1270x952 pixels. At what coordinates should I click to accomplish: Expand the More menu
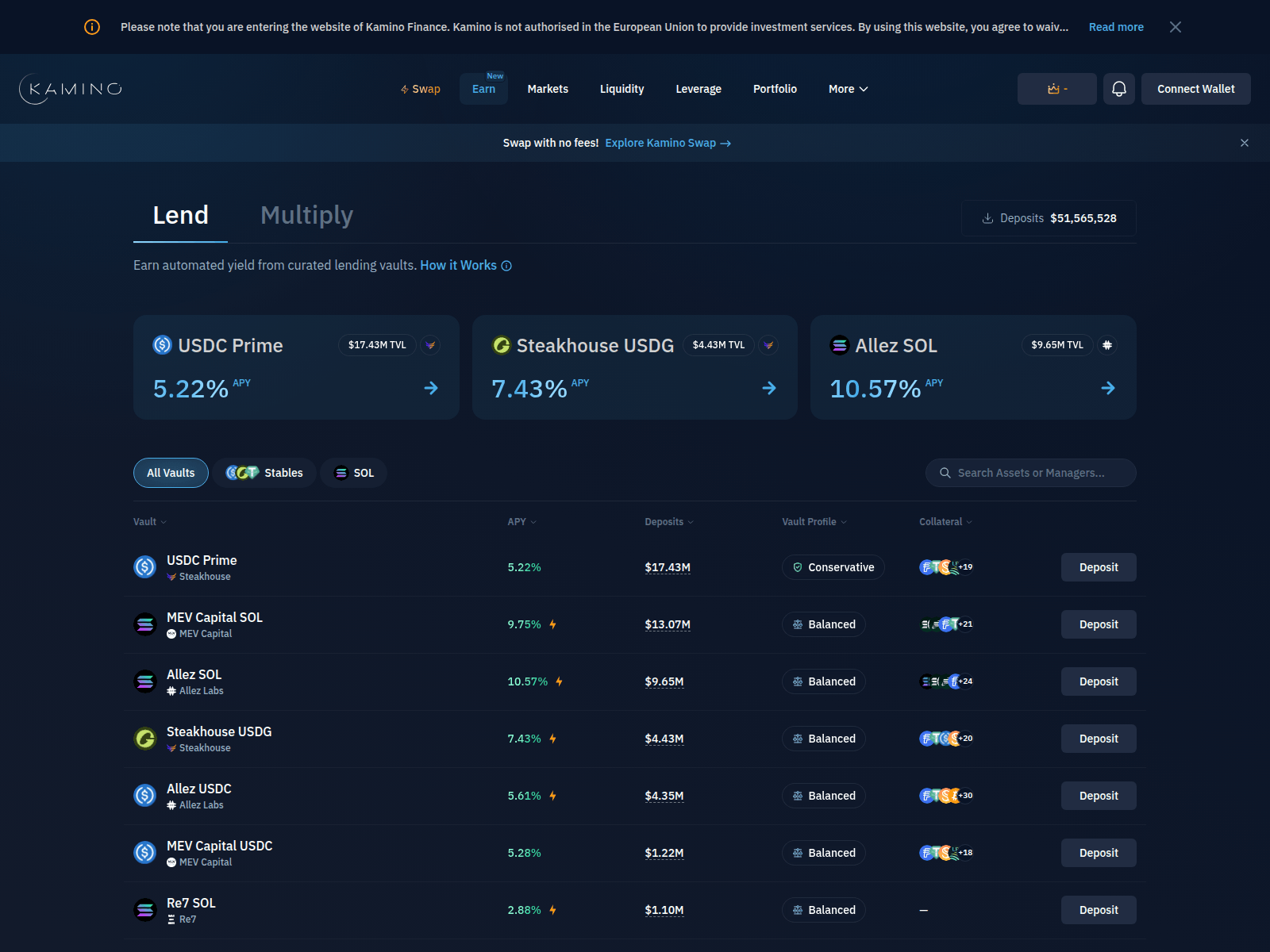[848, 89]
